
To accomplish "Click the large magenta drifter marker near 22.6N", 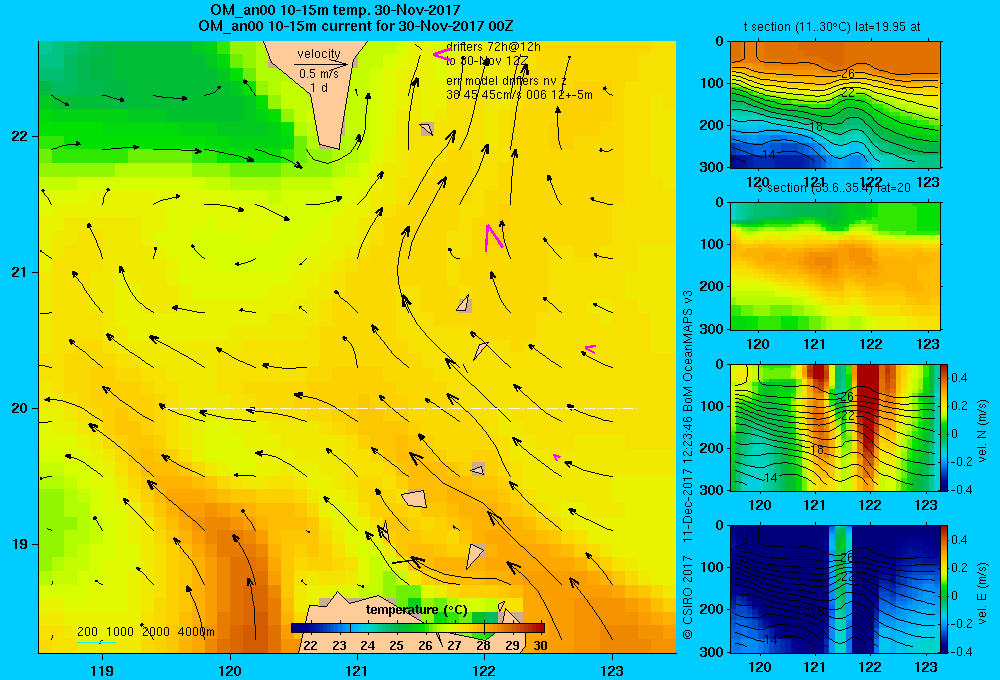I will [443, 55].
